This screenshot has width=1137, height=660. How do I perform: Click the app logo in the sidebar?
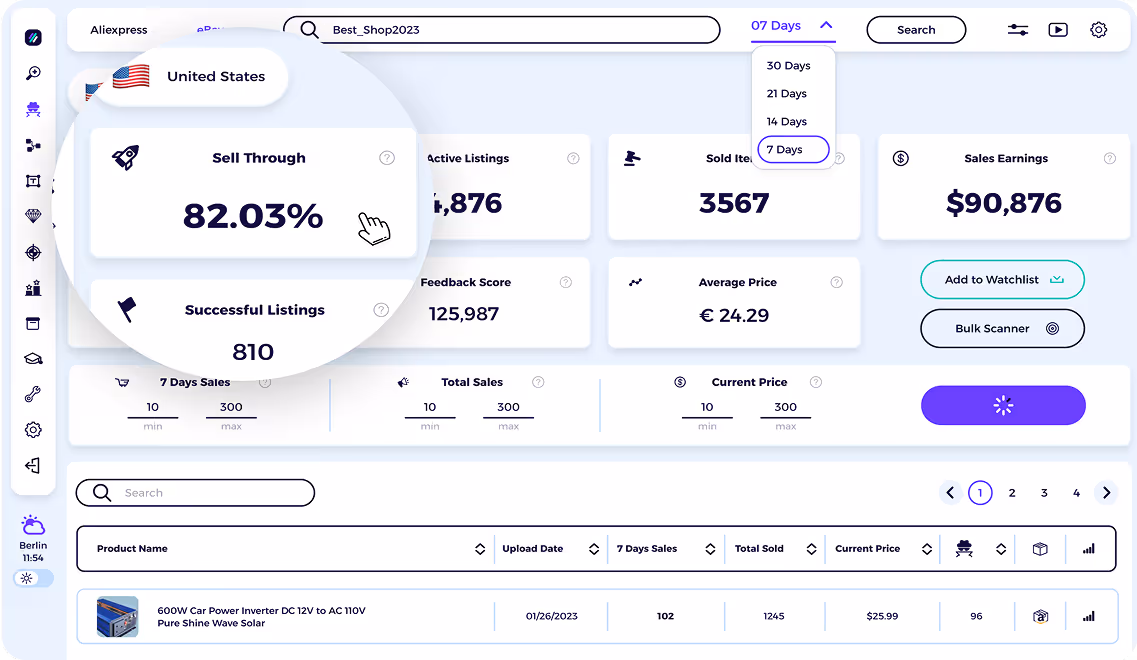[x=33, y=37]
